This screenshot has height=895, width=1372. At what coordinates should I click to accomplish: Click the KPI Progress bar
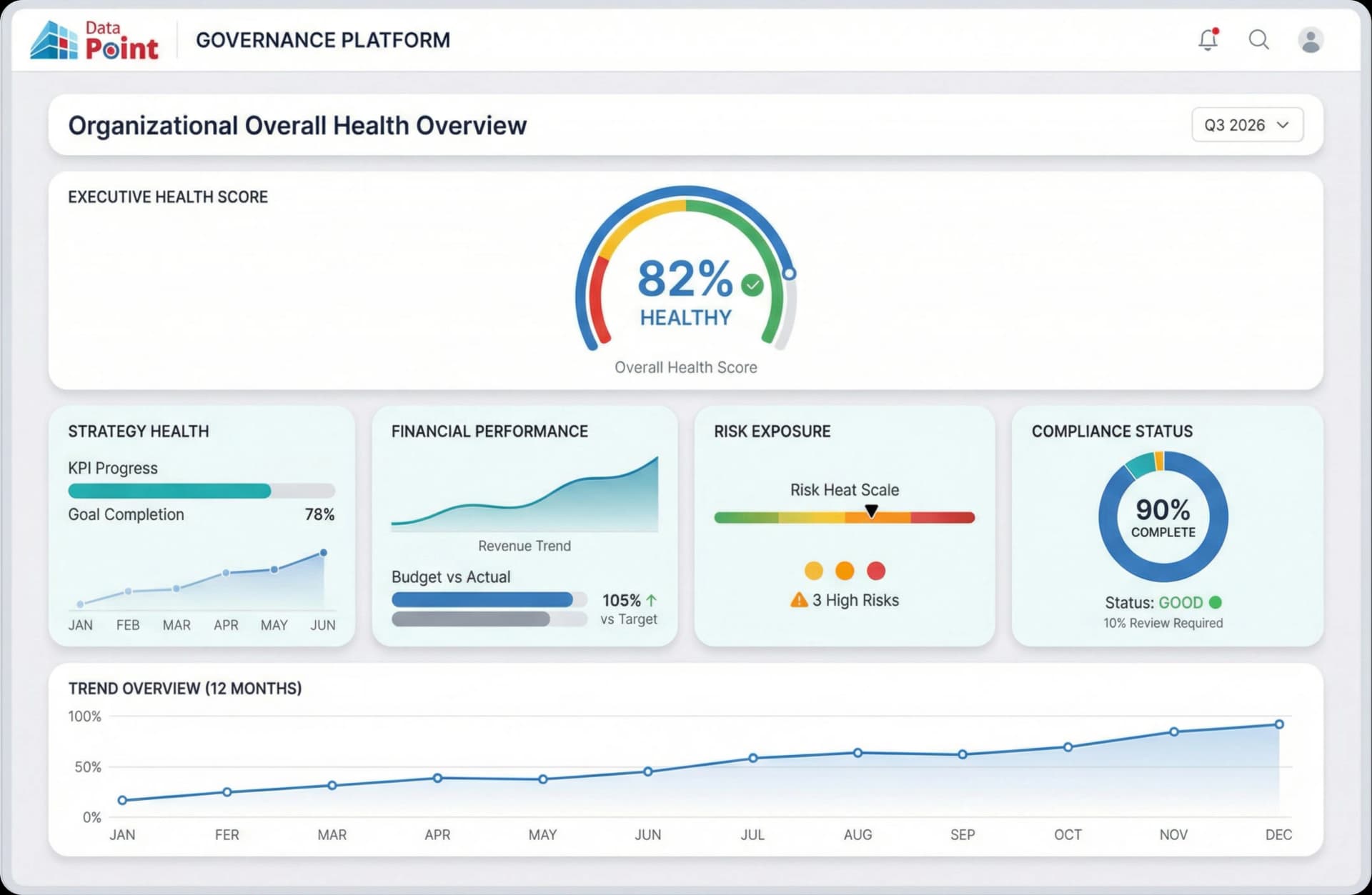click(x=202, y=491)
